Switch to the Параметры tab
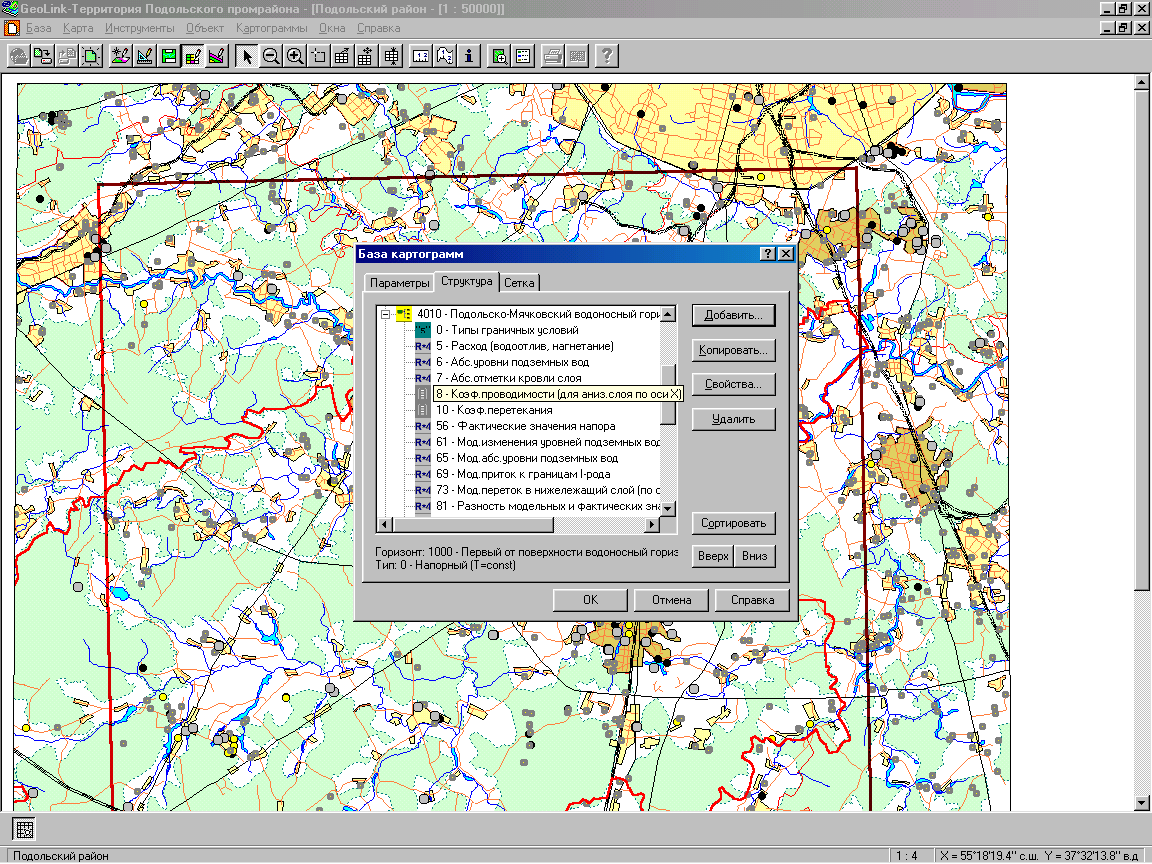 coord(399,283)
